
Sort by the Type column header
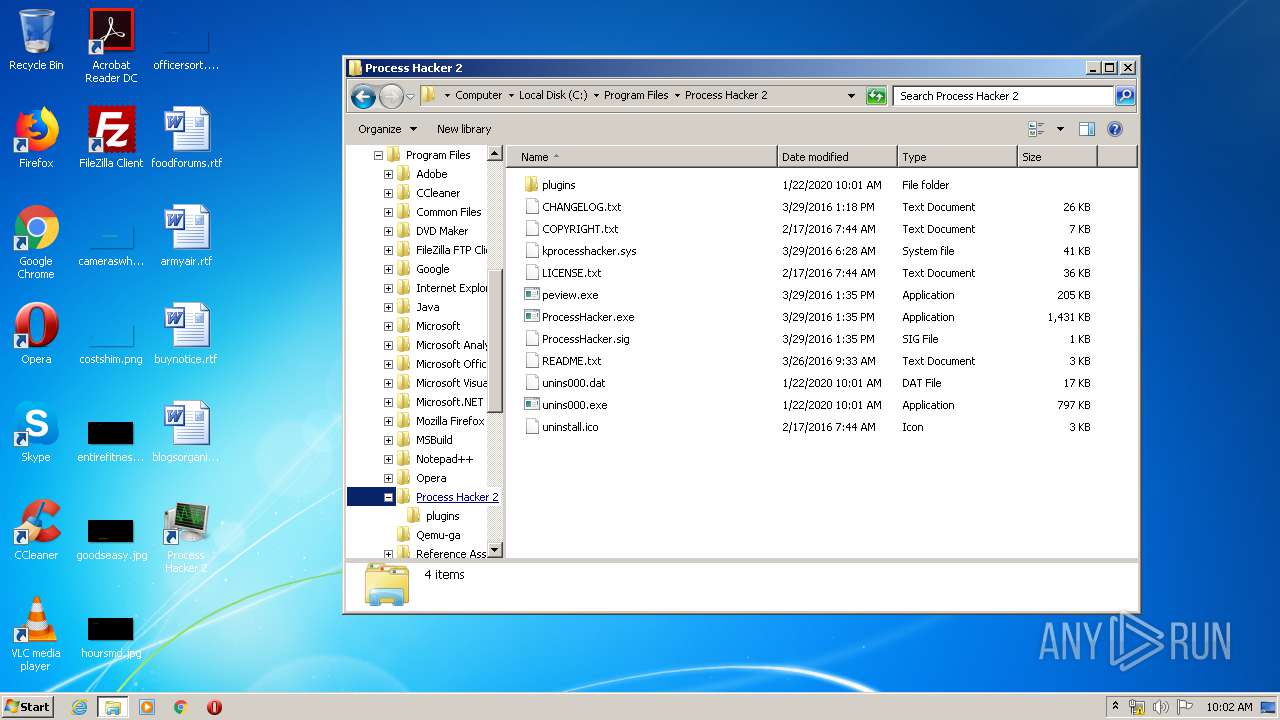[957, 157]
